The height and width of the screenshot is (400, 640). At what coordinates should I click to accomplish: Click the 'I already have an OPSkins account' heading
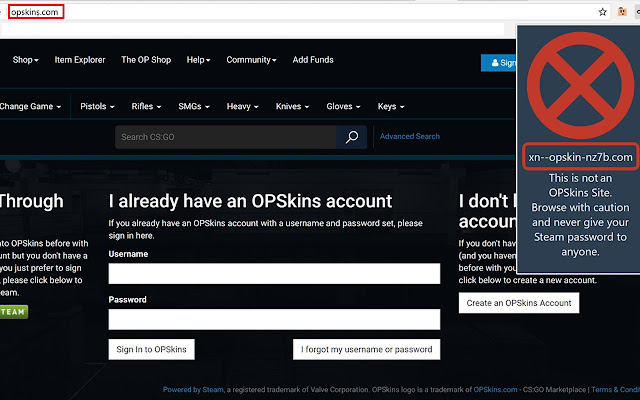250,201
